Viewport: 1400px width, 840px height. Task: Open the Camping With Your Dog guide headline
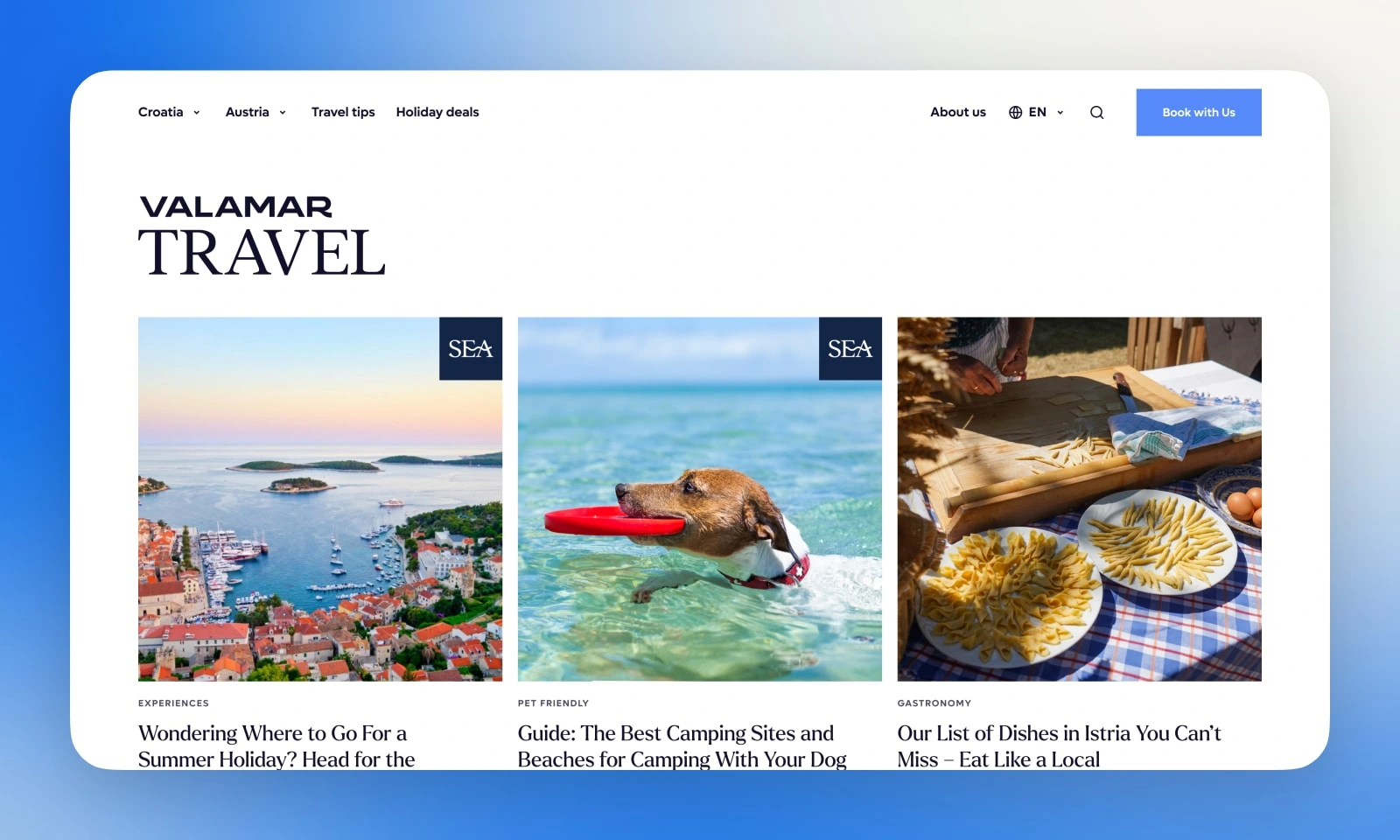682,746
